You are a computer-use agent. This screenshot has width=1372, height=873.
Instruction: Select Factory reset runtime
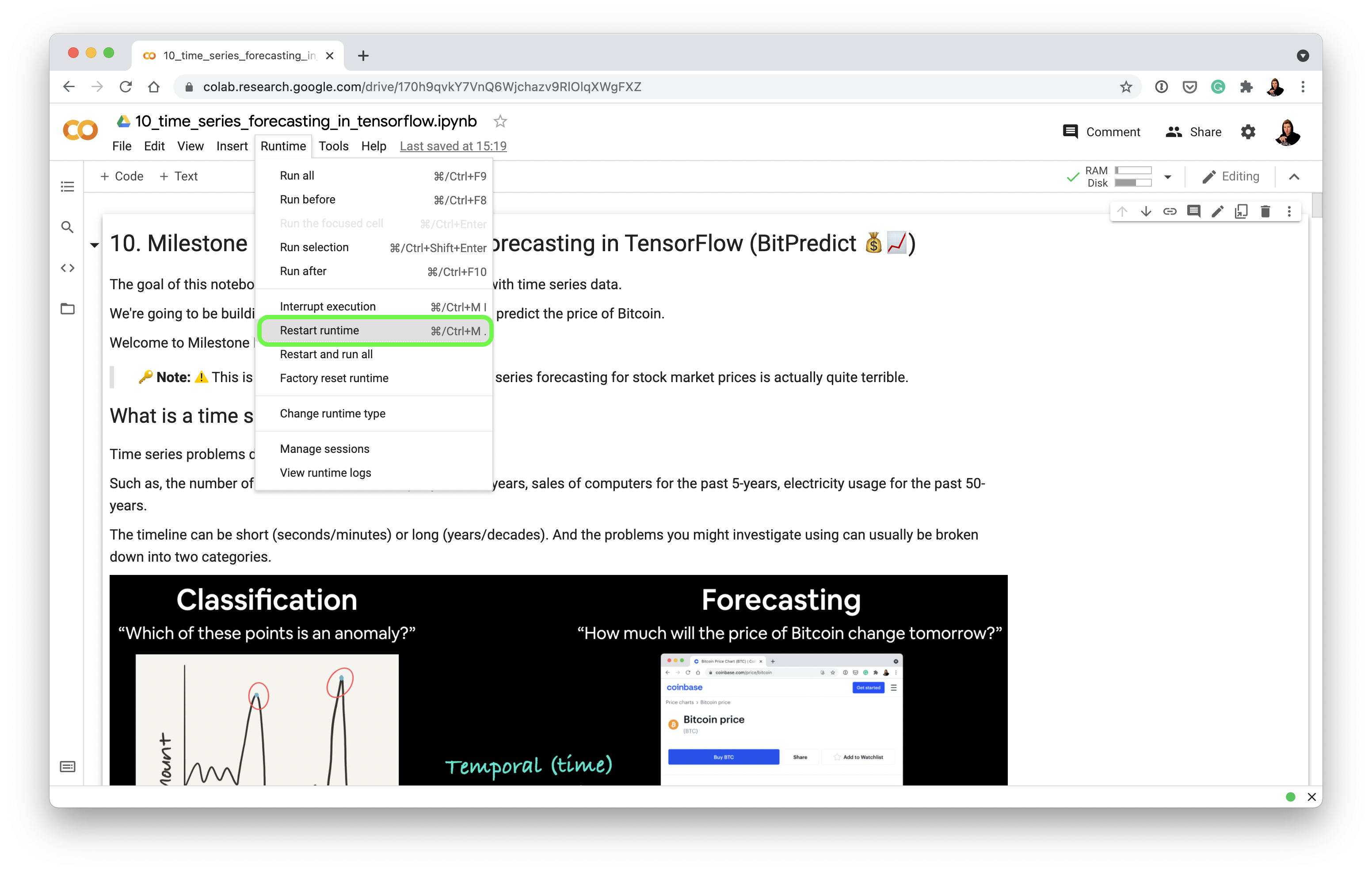click(374, 378)
